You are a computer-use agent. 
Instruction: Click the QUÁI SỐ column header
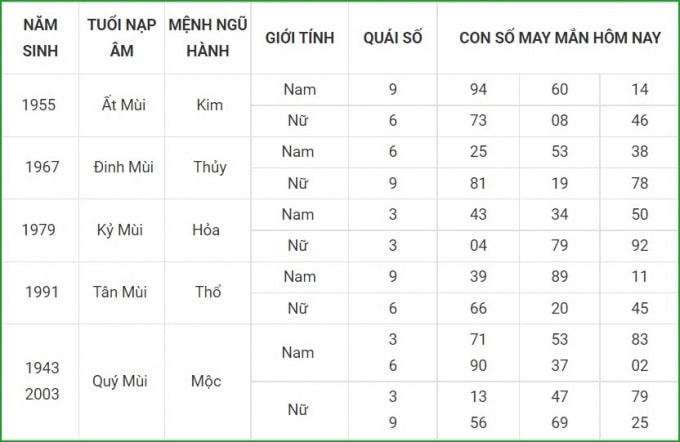point(392,38)
